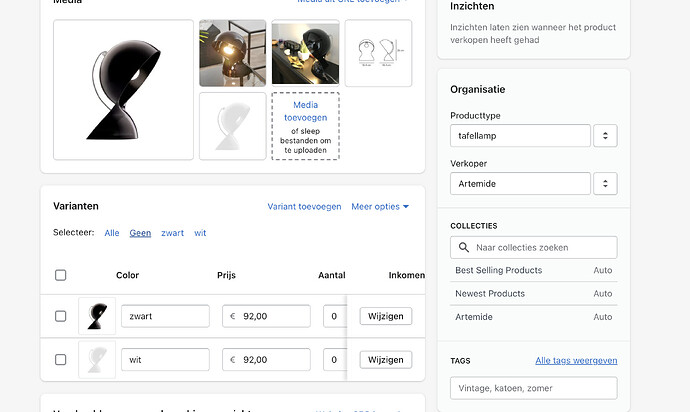
Task: Open the lamp dimensions diagram thumbnail
Action: pos(377,53)
